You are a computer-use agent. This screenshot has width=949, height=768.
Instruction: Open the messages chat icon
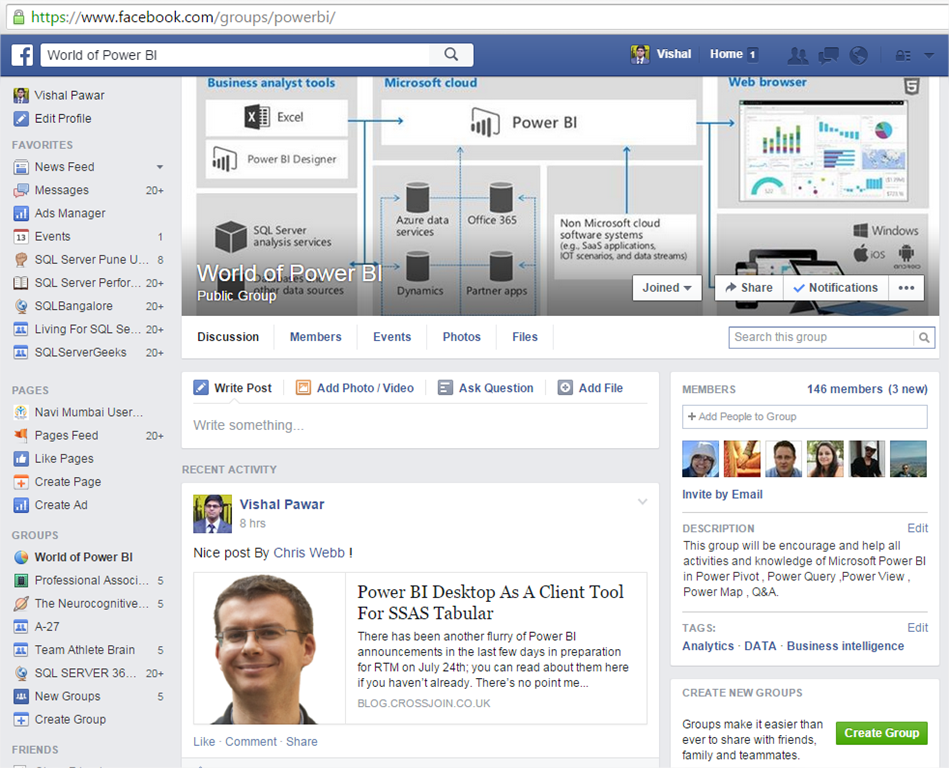828,55
